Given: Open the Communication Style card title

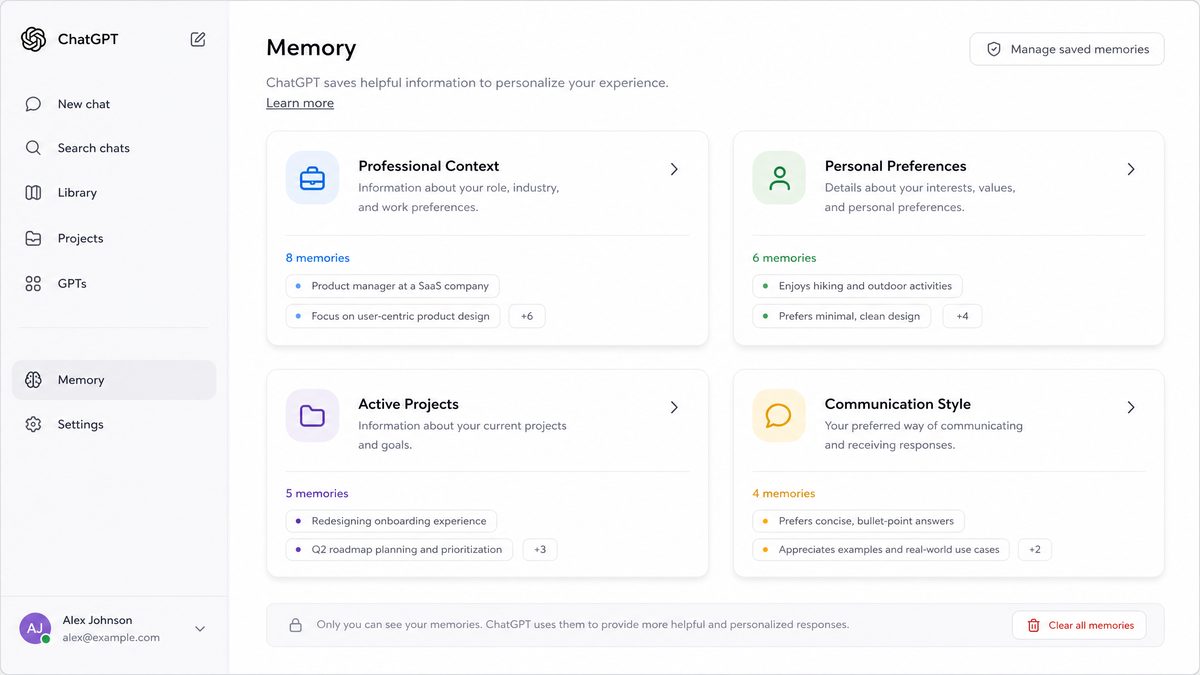Looking at the screenshot, I should (898, 404).
